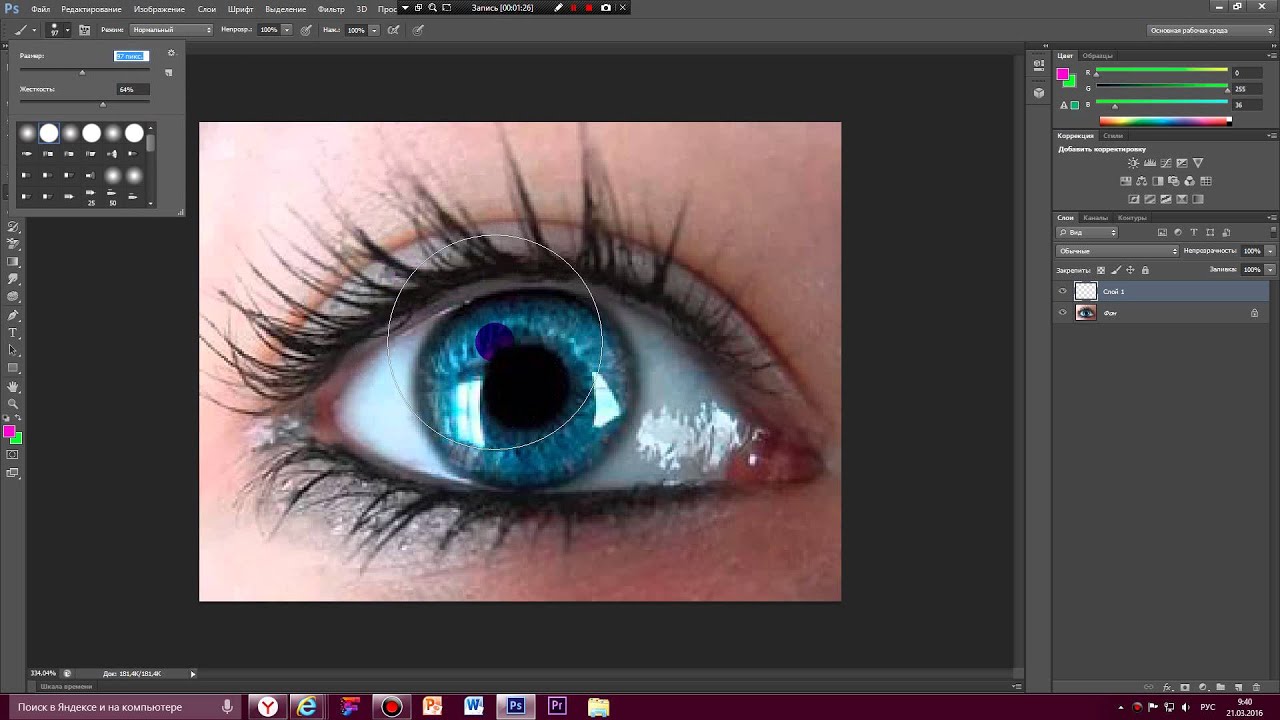Open the brush panel gear settings
The width and height of the screenshot is (1280, 720).
[x=171, y=54]
